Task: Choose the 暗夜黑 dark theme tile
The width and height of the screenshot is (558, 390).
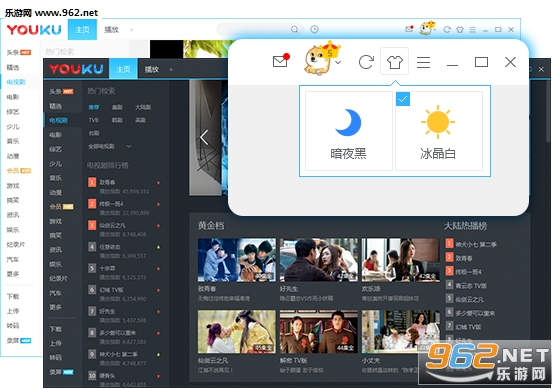Action: [349, 131]
